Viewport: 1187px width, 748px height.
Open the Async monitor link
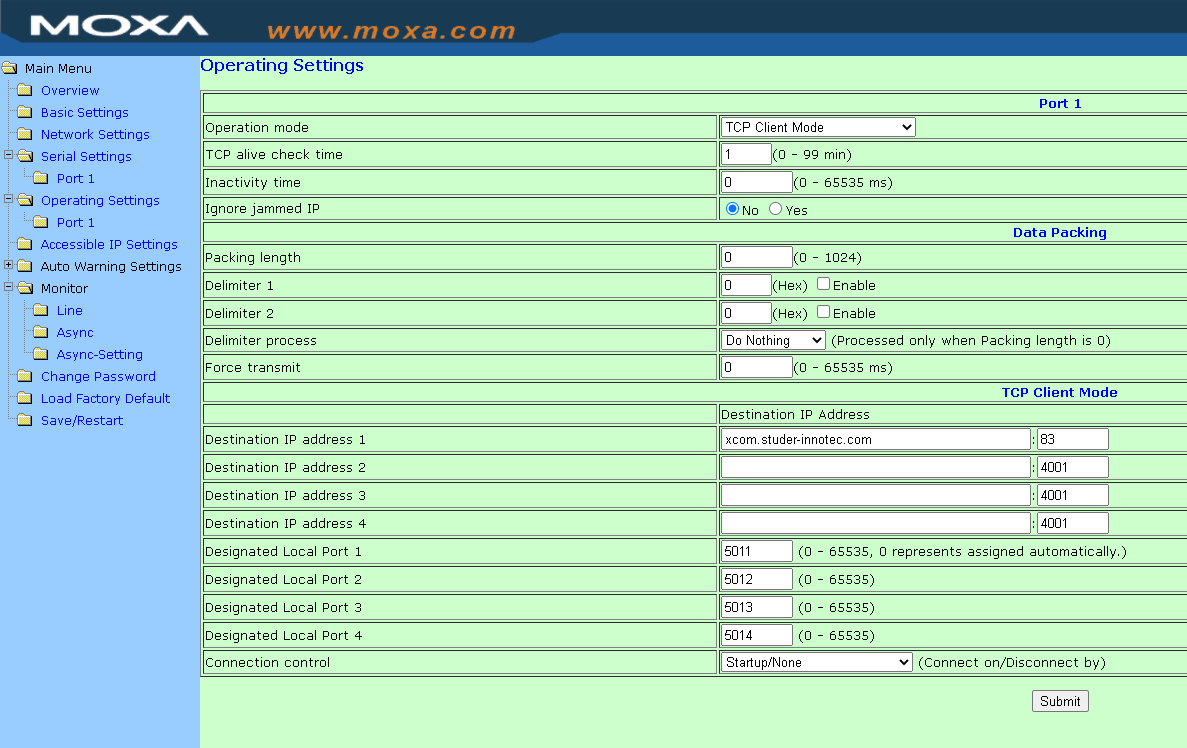click(x=75, y=332)
